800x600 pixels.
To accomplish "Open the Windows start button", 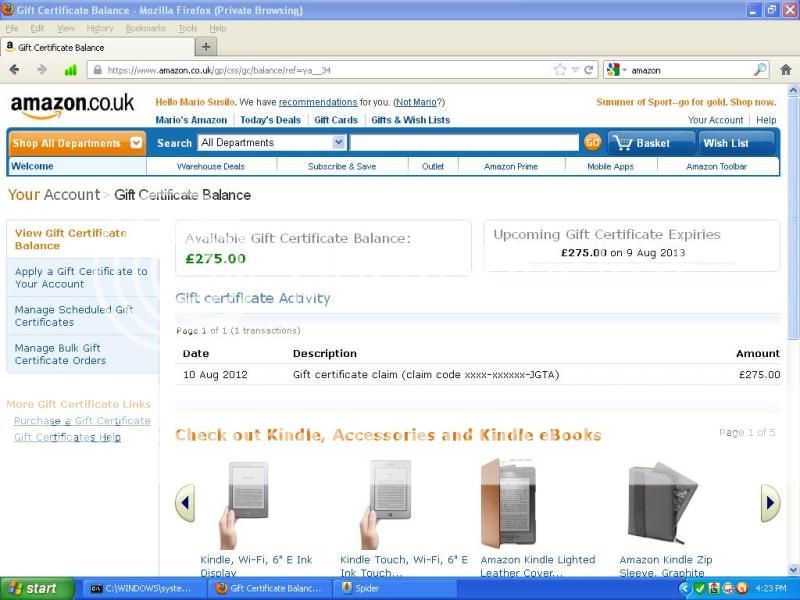I will tap(36, 589).
